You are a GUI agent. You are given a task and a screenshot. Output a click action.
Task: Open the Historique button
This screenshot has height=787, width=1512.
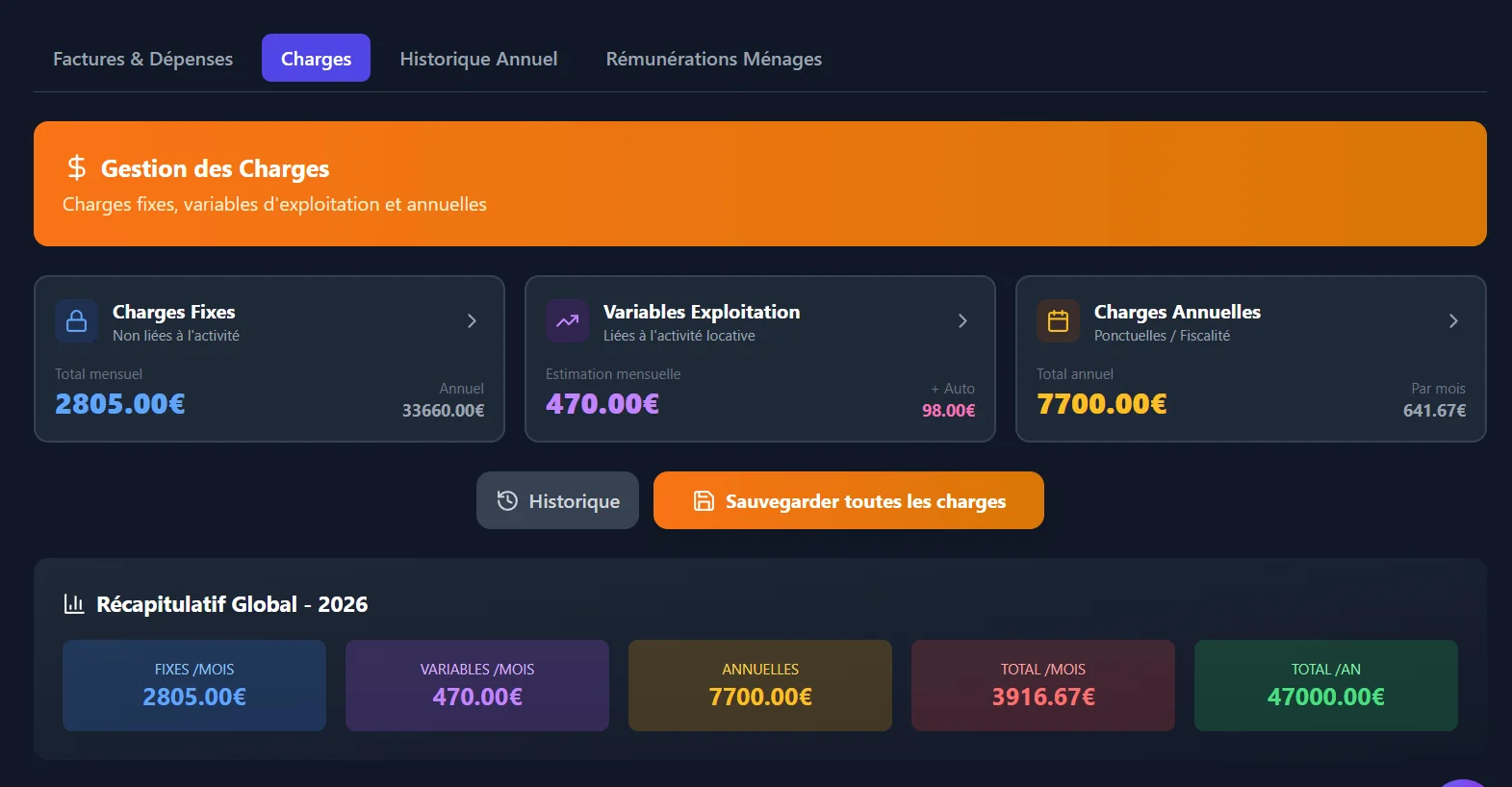coord(557,500)
